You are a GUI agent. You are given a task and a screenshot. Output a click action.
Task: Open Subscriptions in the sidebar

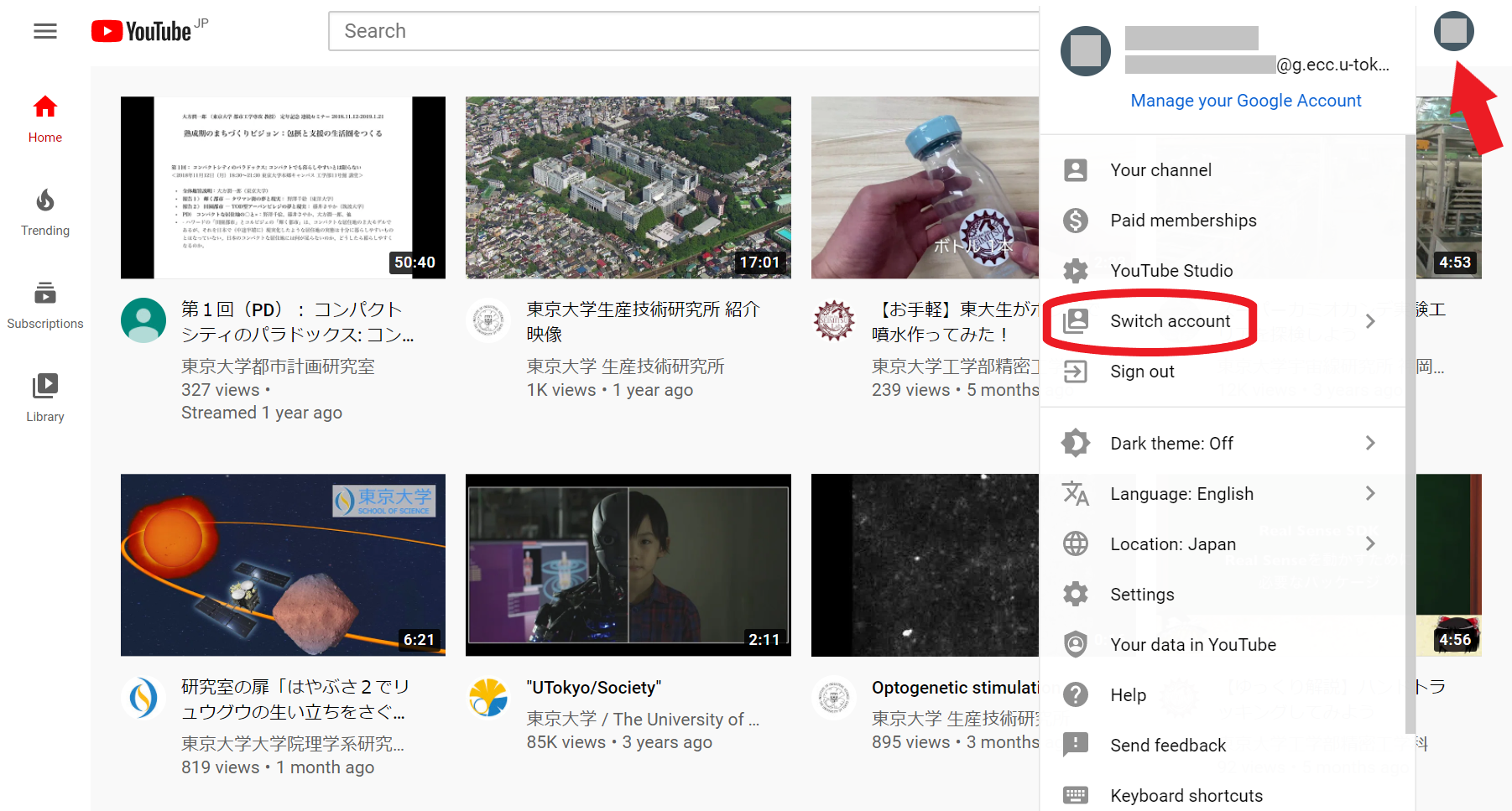45,305
